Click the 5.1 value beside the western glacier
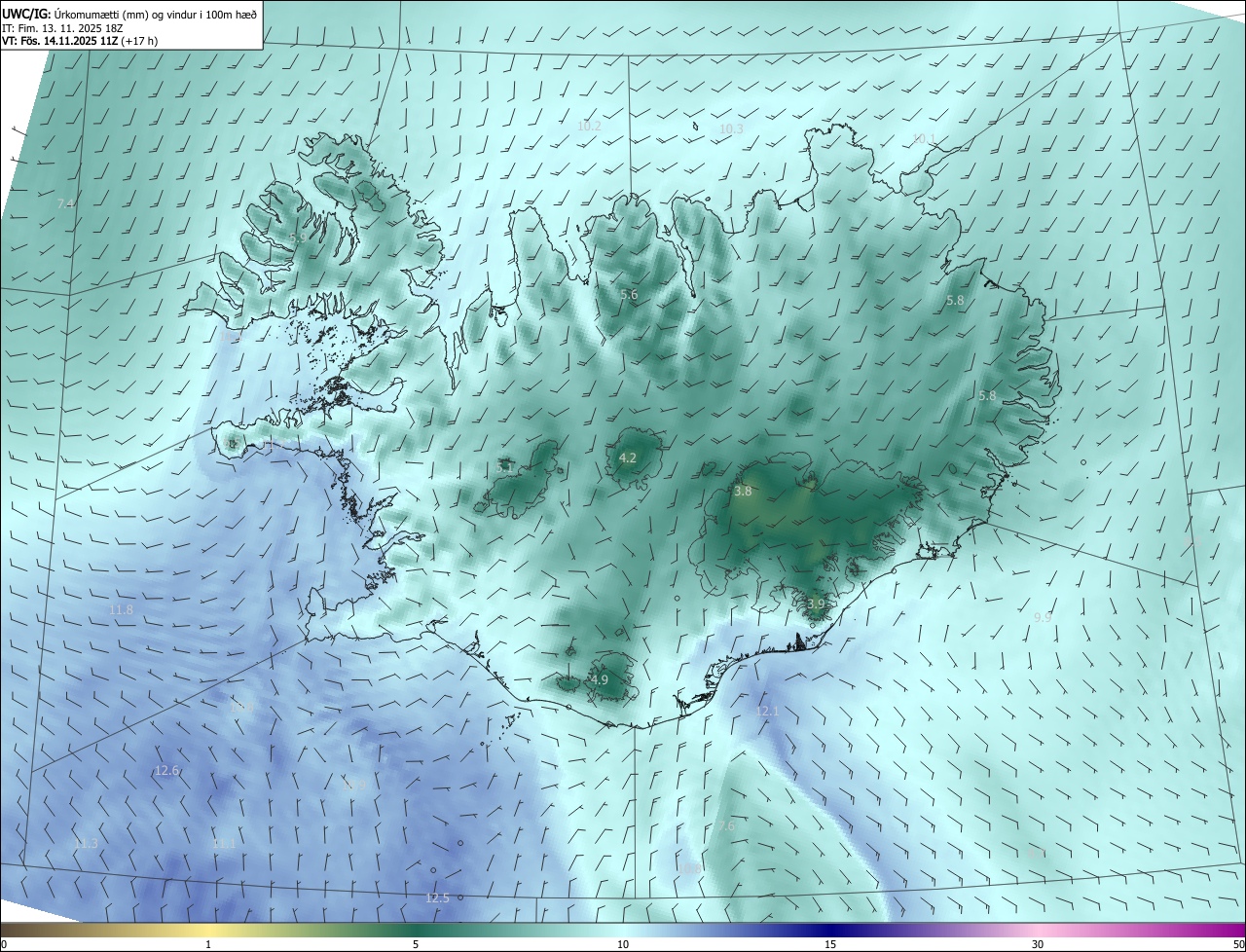The image size is (1246, 952). click(x=504, y=468)
